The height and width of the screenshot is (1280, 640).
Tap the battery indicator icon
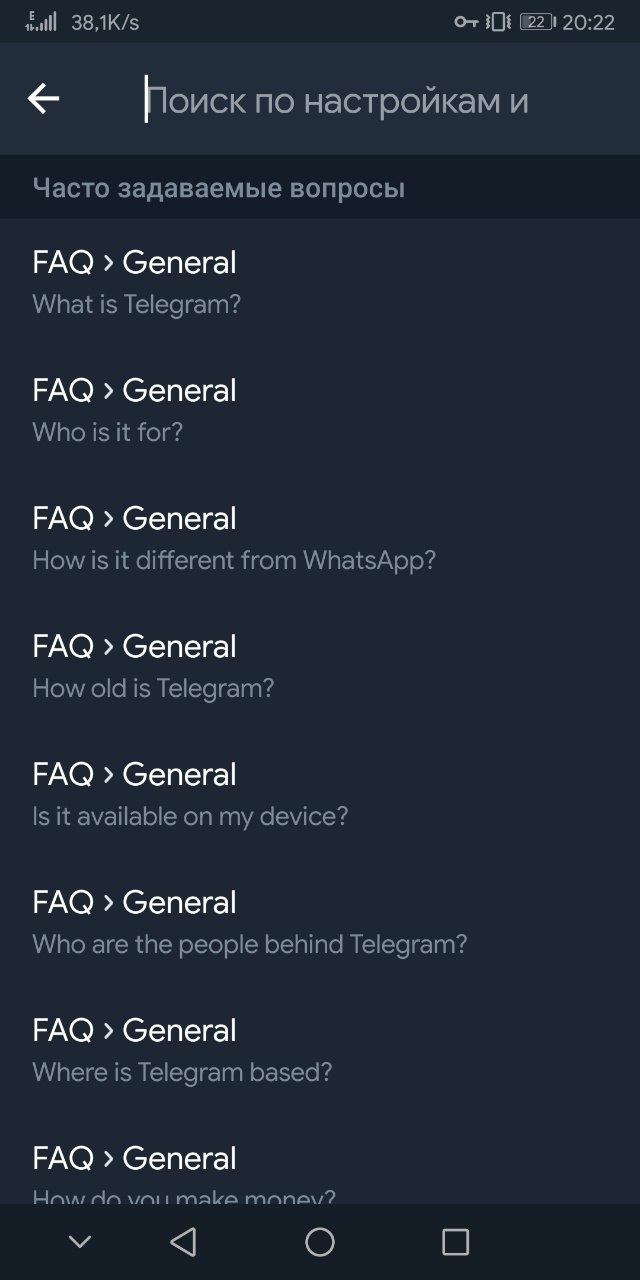(538, 22)
